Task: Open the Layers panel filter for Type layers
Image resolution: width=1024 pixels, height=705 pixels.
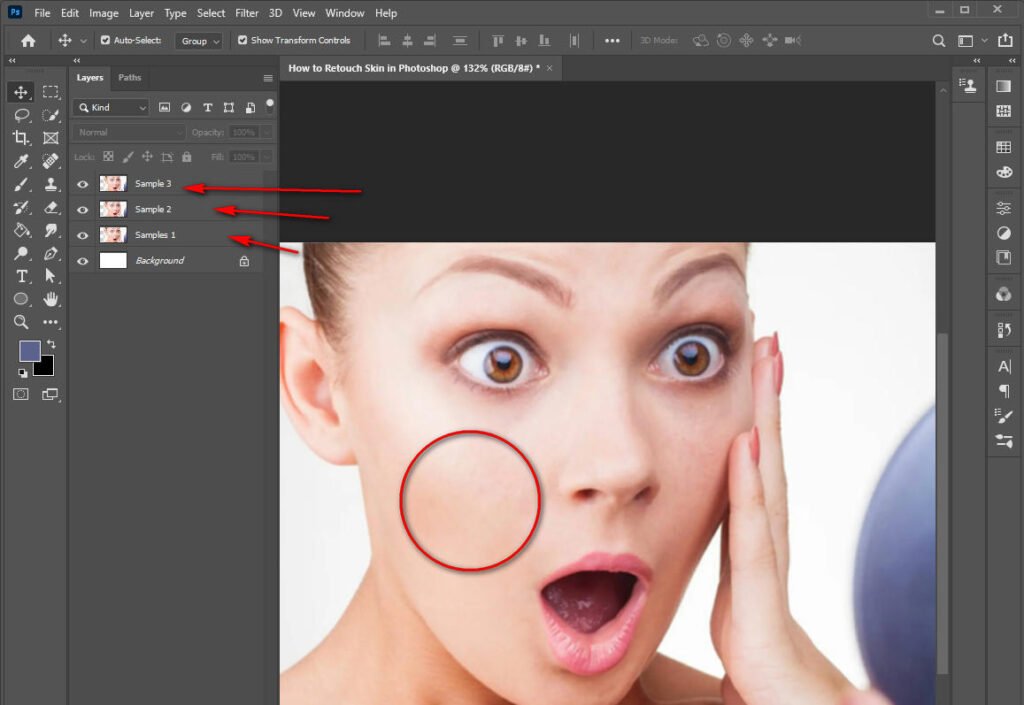Action: pos(208,108)
